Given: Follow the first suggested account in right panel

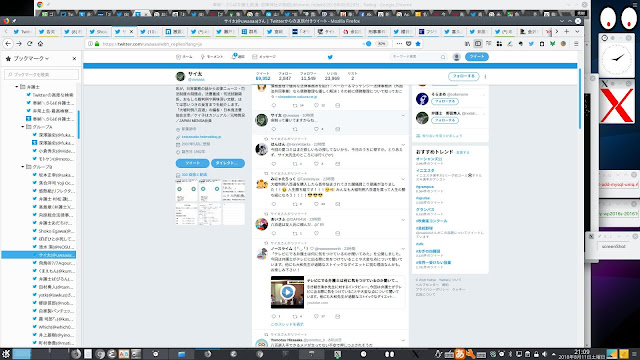Looking at the screenshot, I should (x=445, y=101).
